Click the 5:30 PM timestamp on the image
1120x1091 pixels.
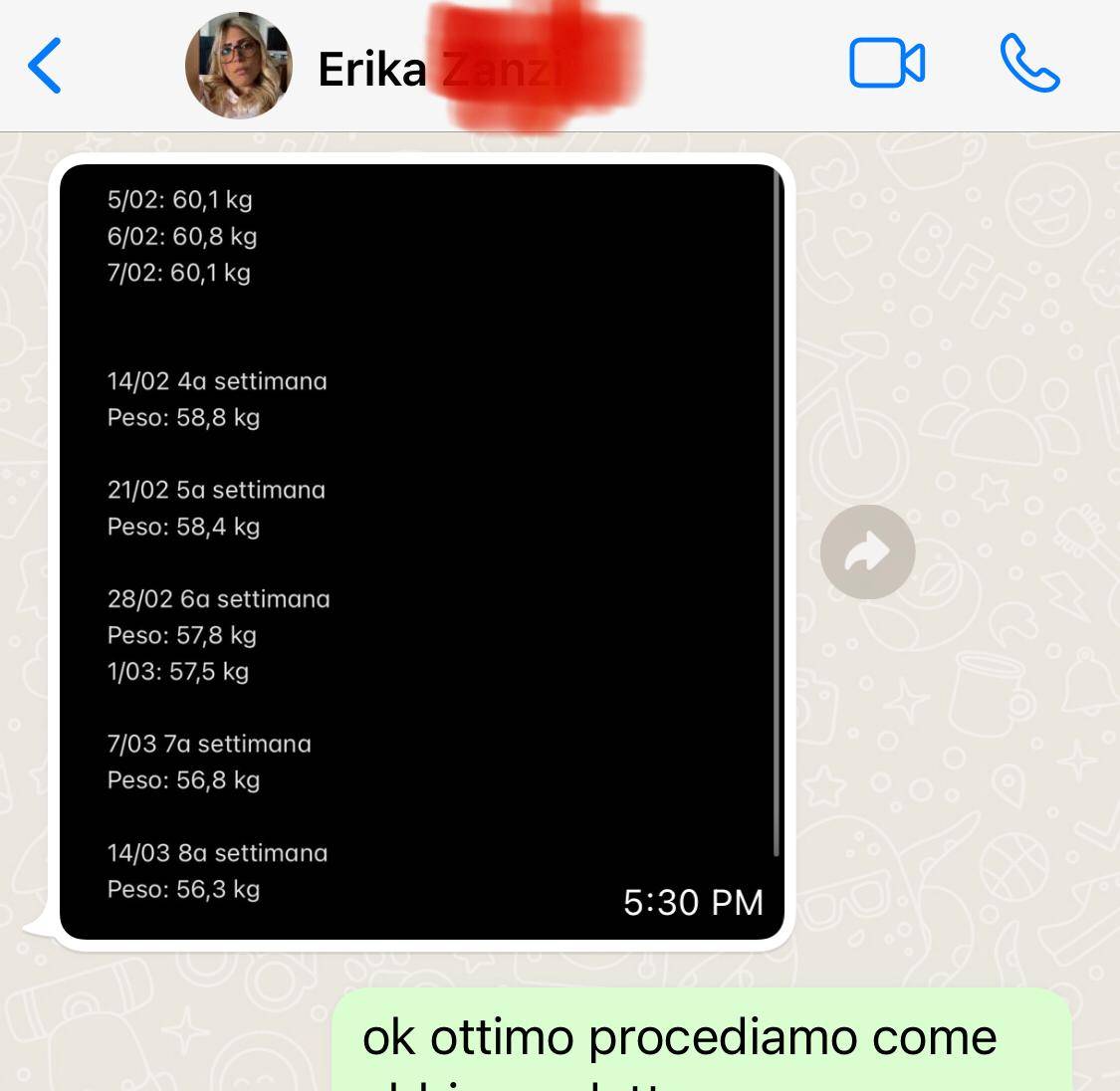click(x=693, y=903)
